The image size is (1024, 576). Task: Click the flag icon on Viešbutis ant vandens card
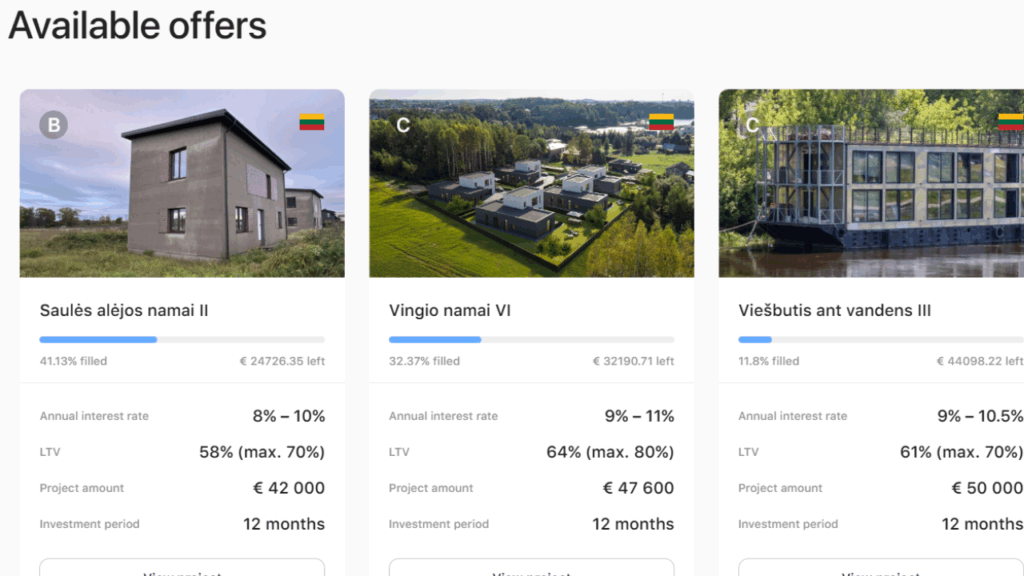[x=1010, y=122]
